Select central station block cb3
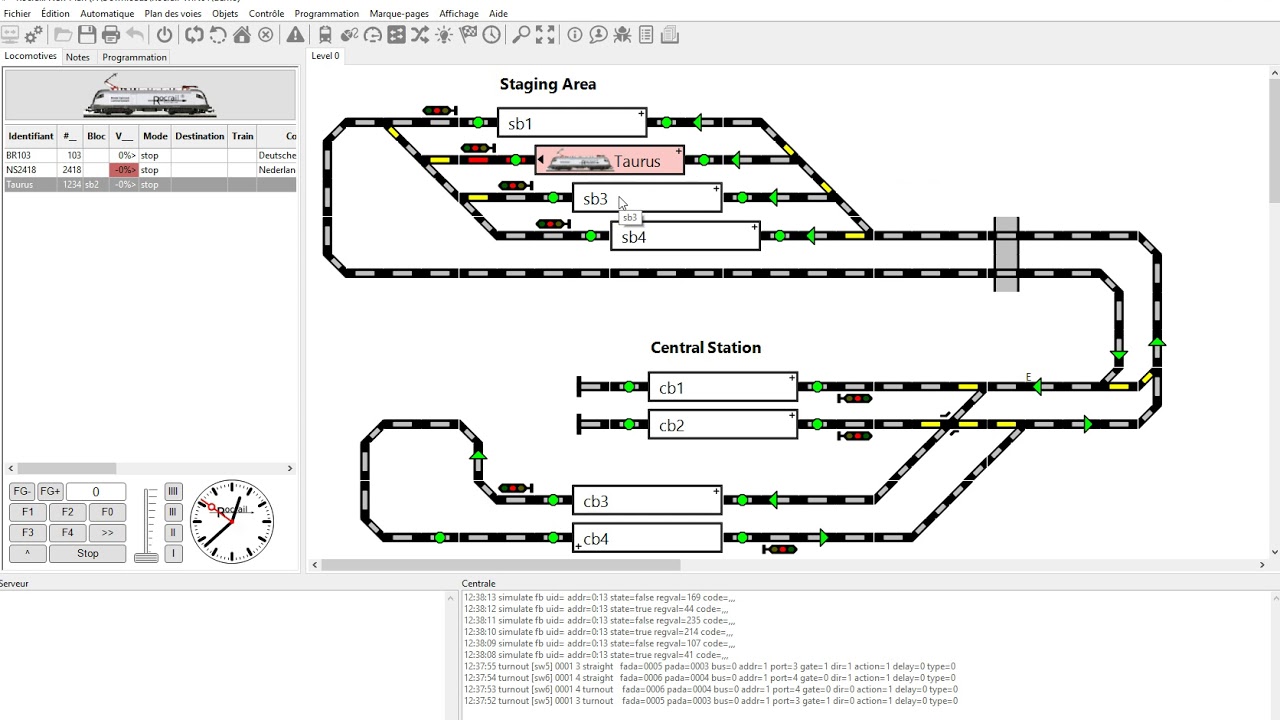 [647, 501]
